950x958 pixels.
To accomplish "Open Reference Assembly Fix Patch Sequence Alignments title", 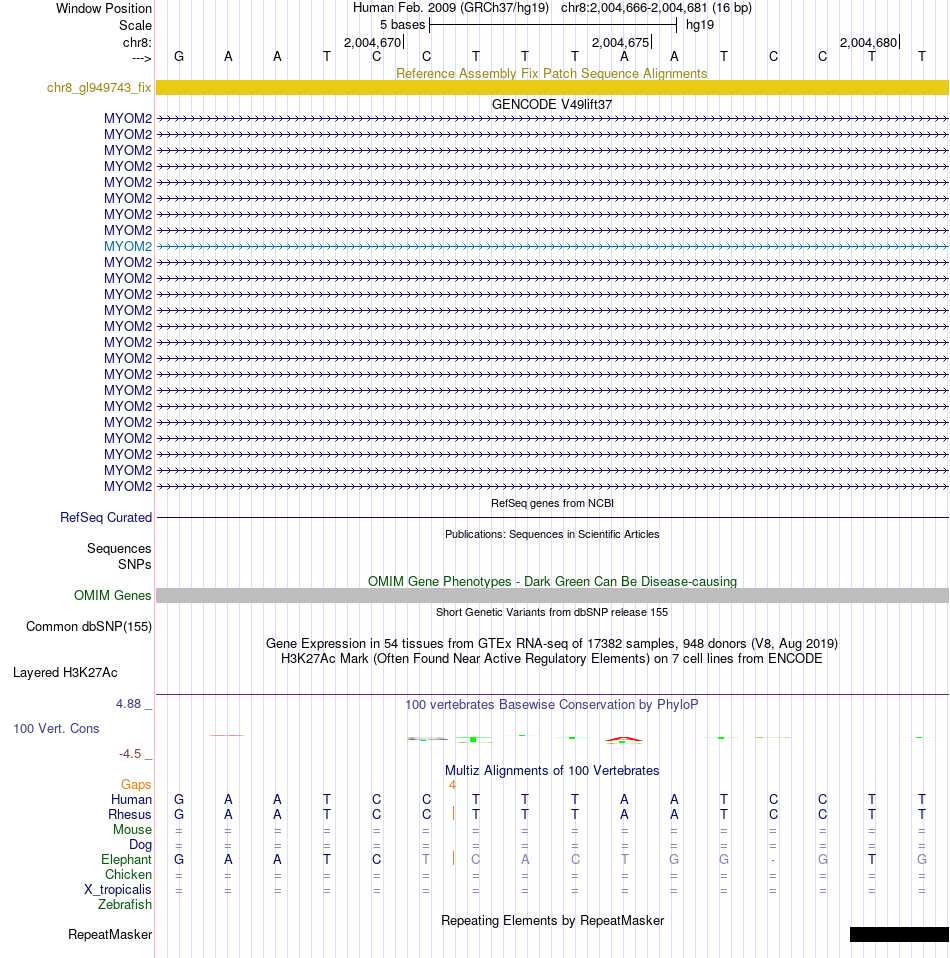I will point(552,73).
